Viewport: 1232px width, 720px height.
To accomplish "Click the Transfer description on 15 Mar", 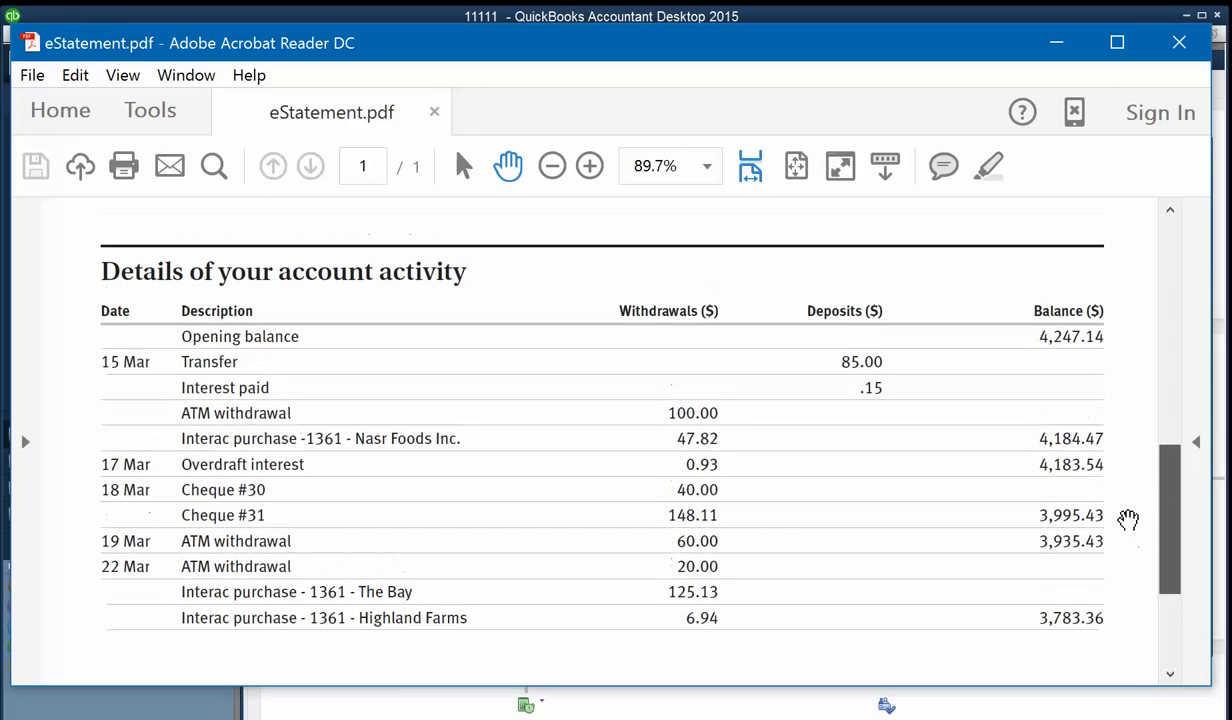I will [x=209, y=362].
